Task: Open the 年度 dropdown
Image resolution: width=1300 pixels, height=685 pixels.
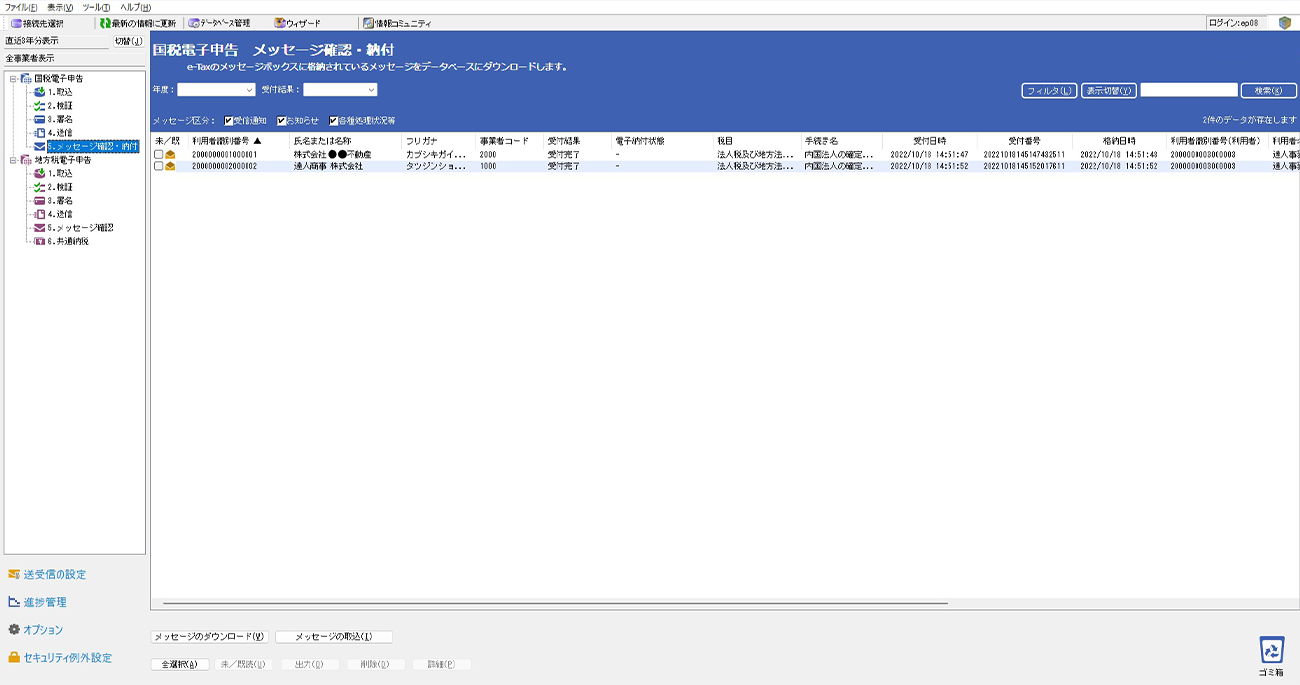Action: pyautogui.click(x=216, y=90)
